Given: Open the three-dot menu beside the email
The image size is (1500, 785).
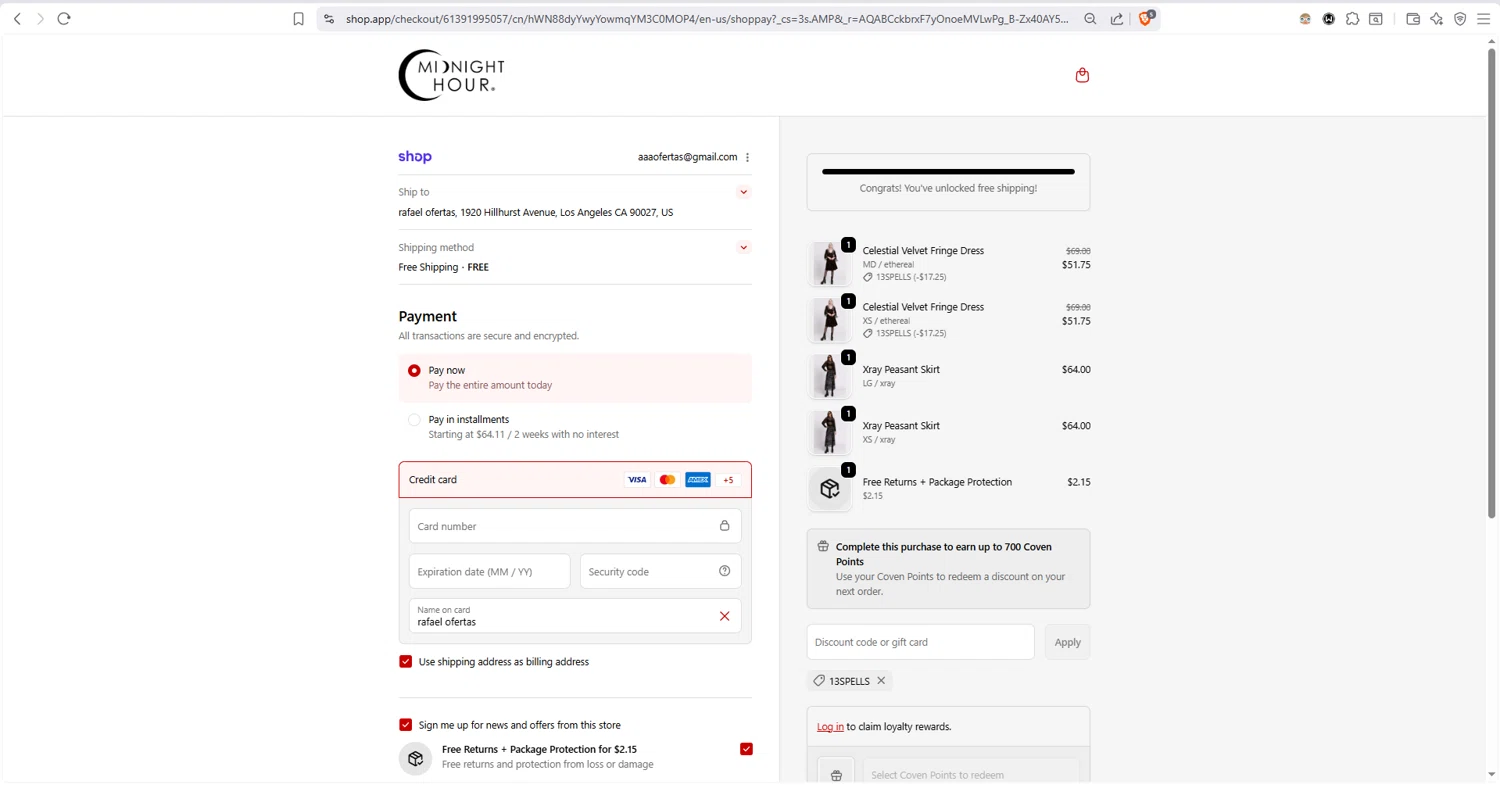Looking at the screenshot, I should click(748, 157).
